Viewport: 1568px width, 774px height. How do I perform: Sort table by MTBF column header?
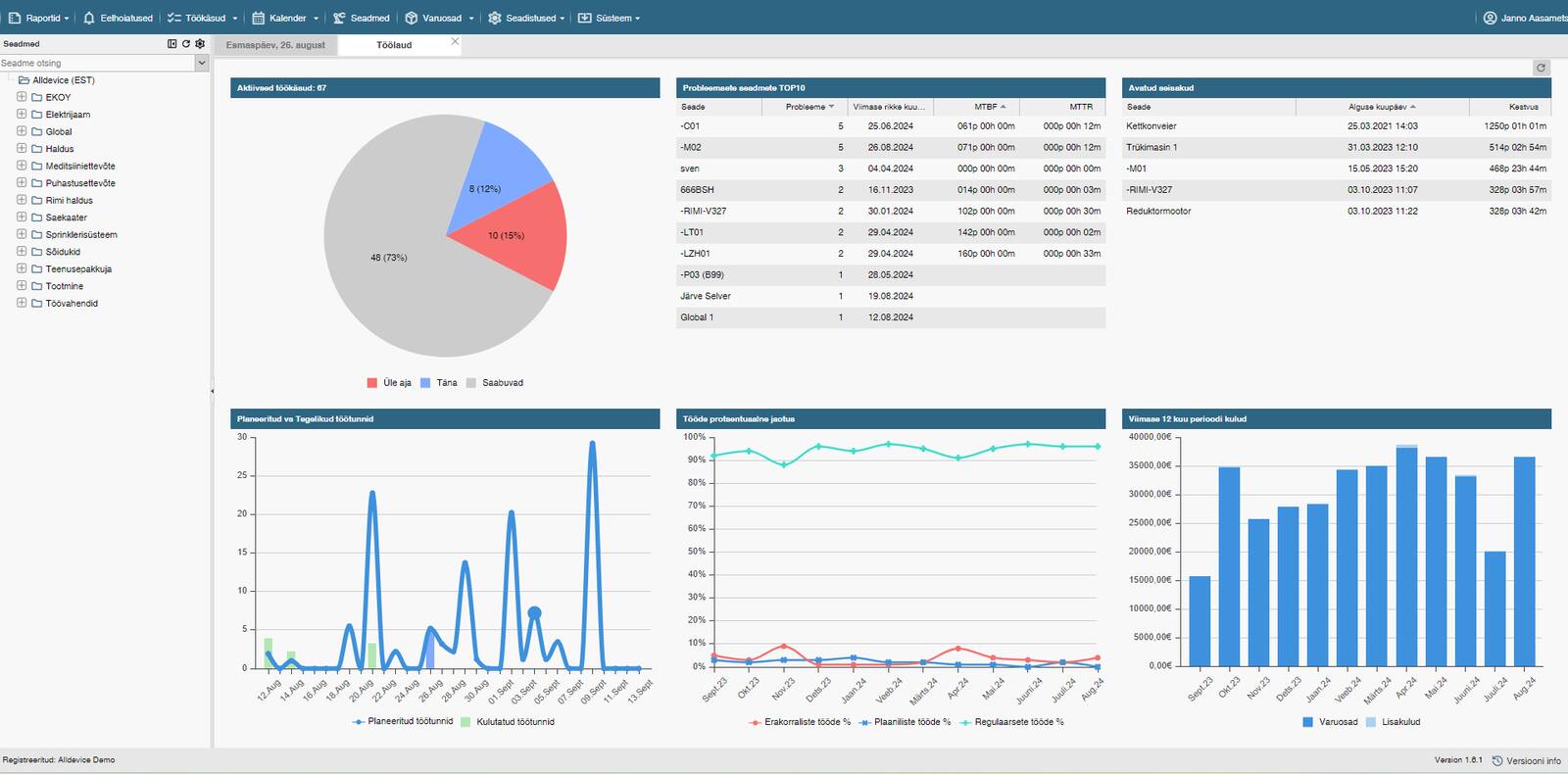(x=985, y=107)
